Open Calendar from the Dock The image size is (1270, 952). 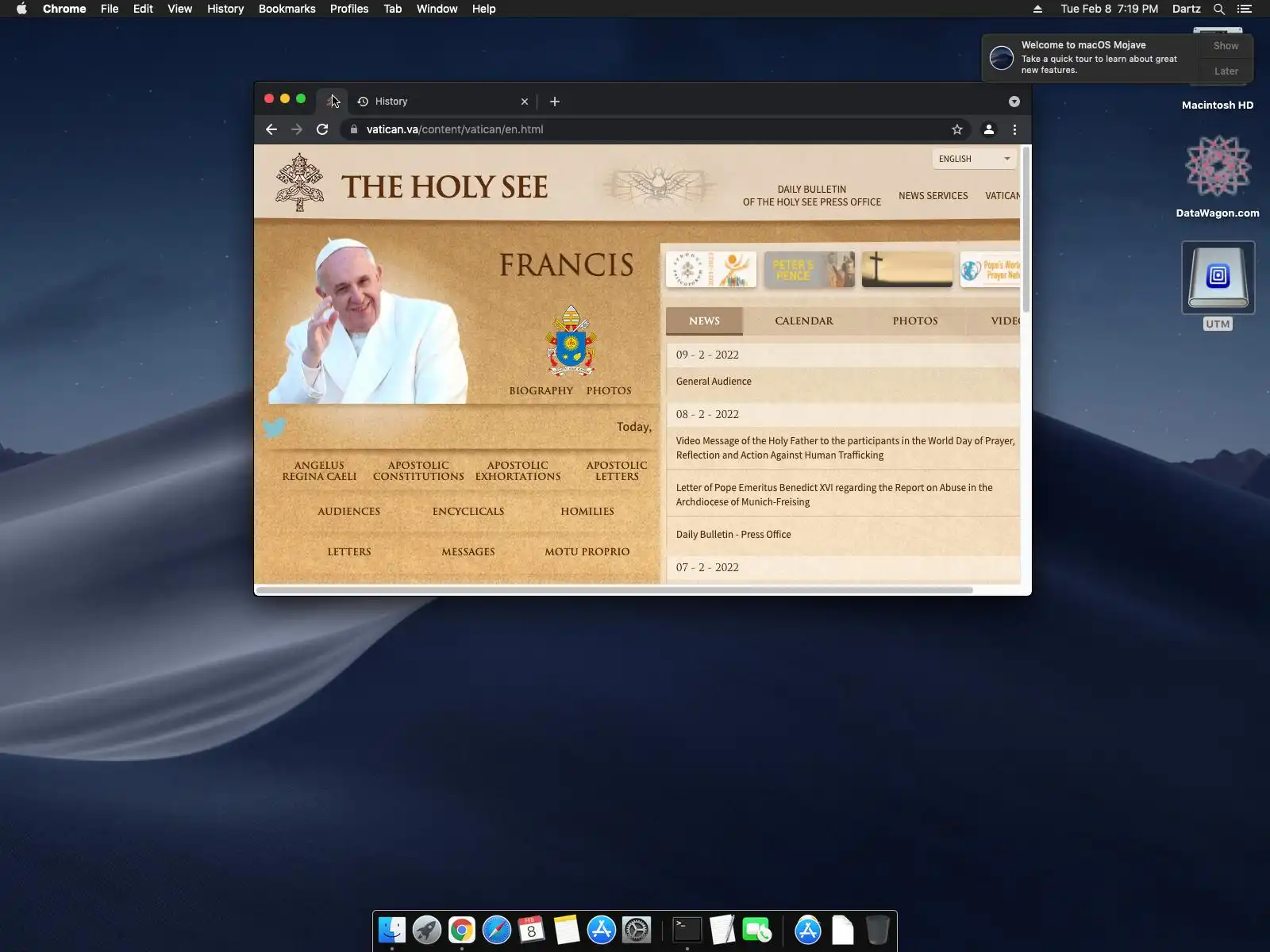532,930
